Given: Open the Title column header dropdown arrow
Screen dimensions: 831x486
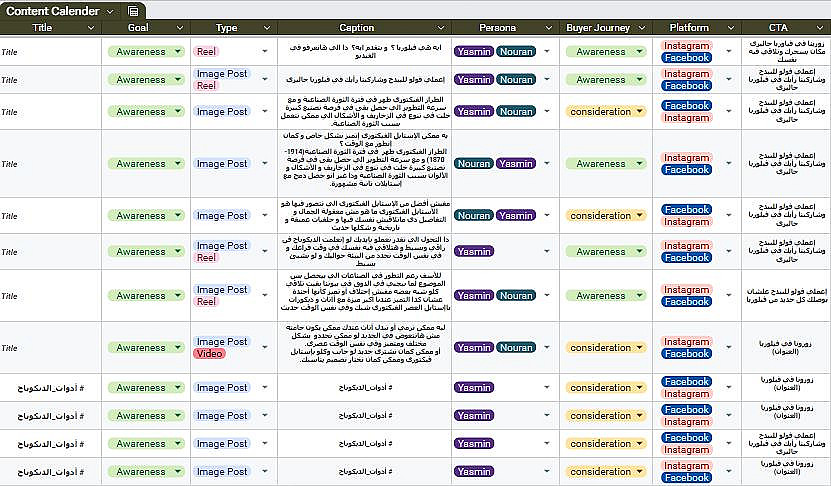Looking at the screenshot, I should 91,28.
